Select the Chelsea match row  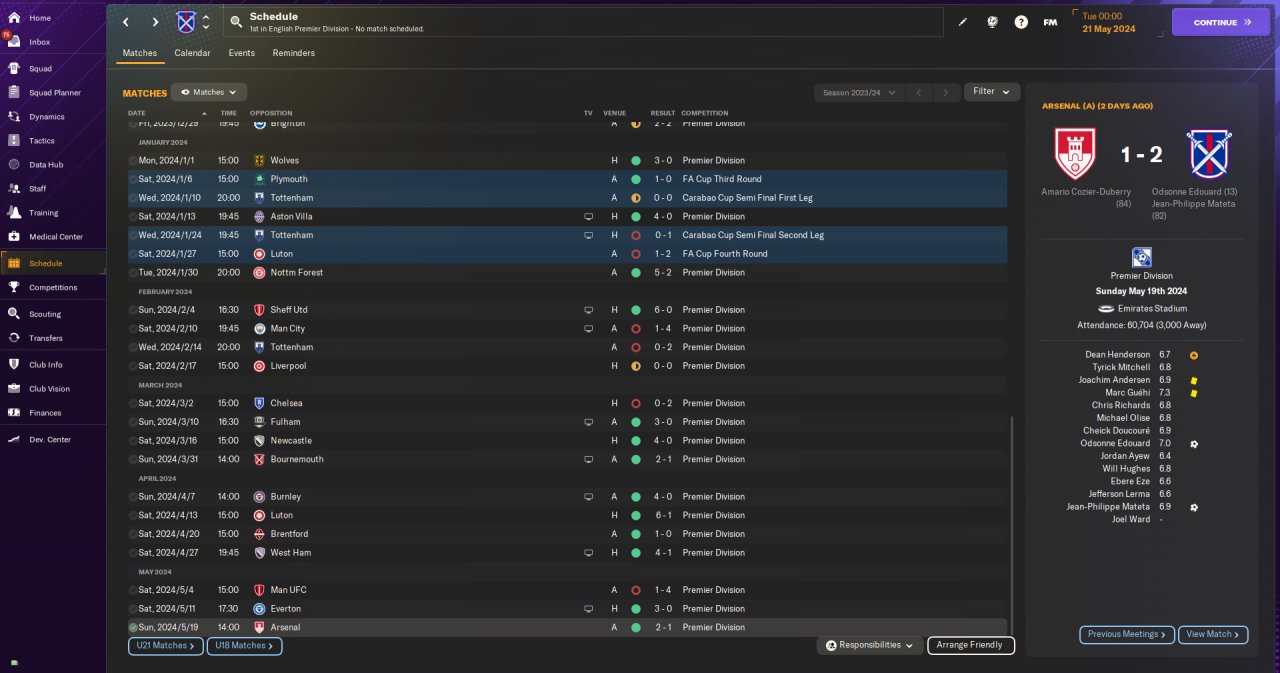(567, 403)
